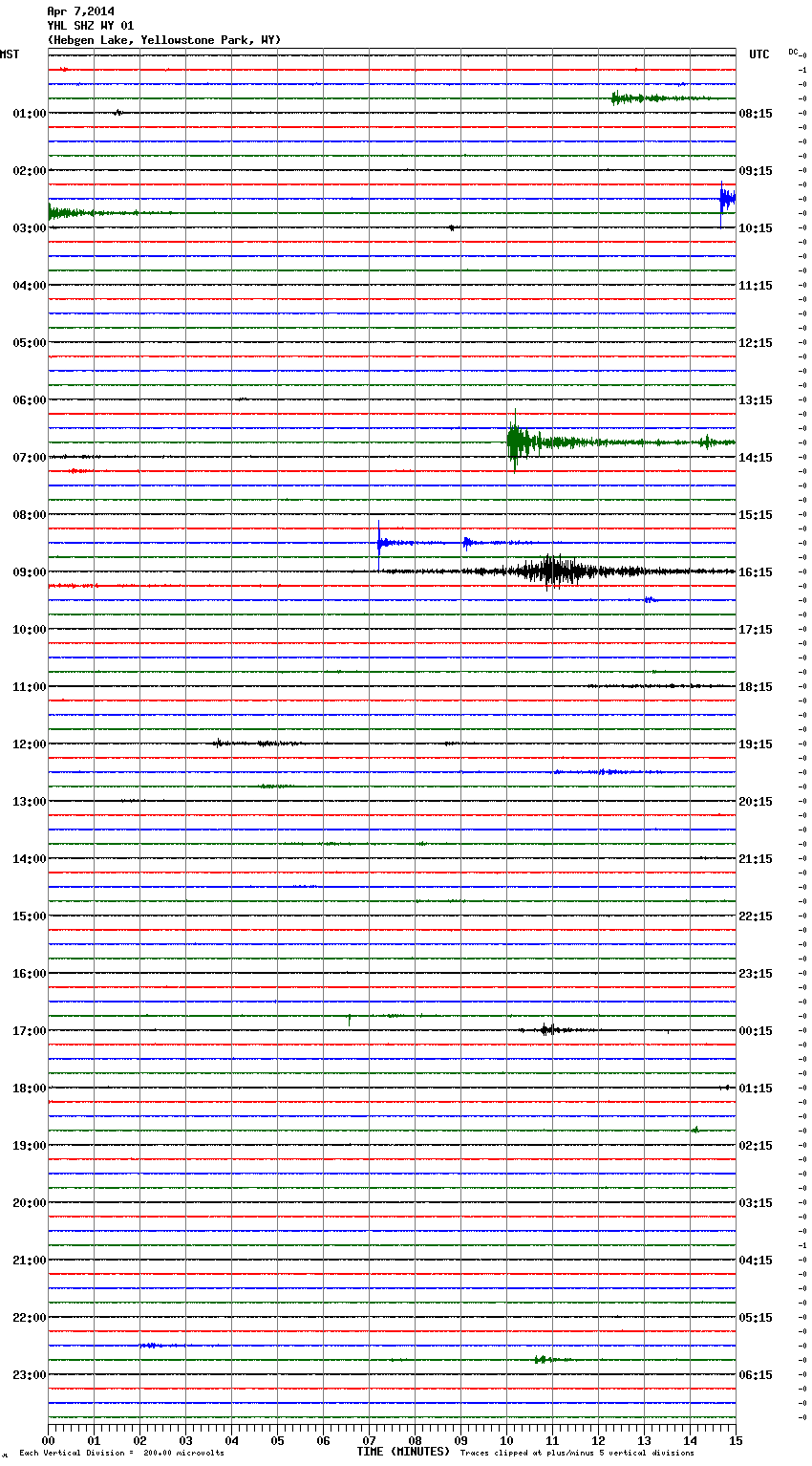
Task: Select the "19:00" MST time label
Action: click(30, 1146)
